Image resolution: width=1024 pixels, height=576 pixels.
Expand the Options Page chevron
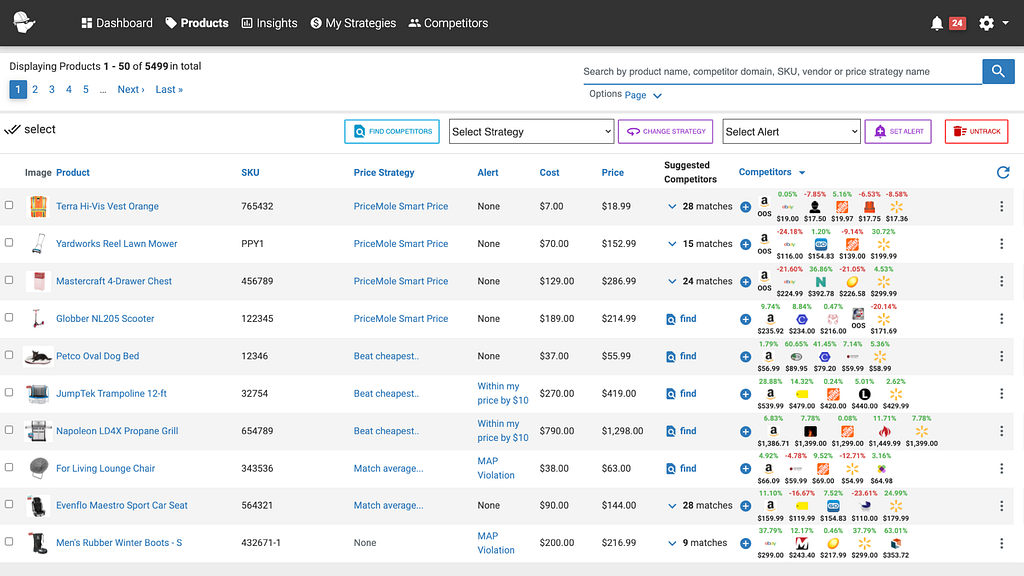pos(658,96)
